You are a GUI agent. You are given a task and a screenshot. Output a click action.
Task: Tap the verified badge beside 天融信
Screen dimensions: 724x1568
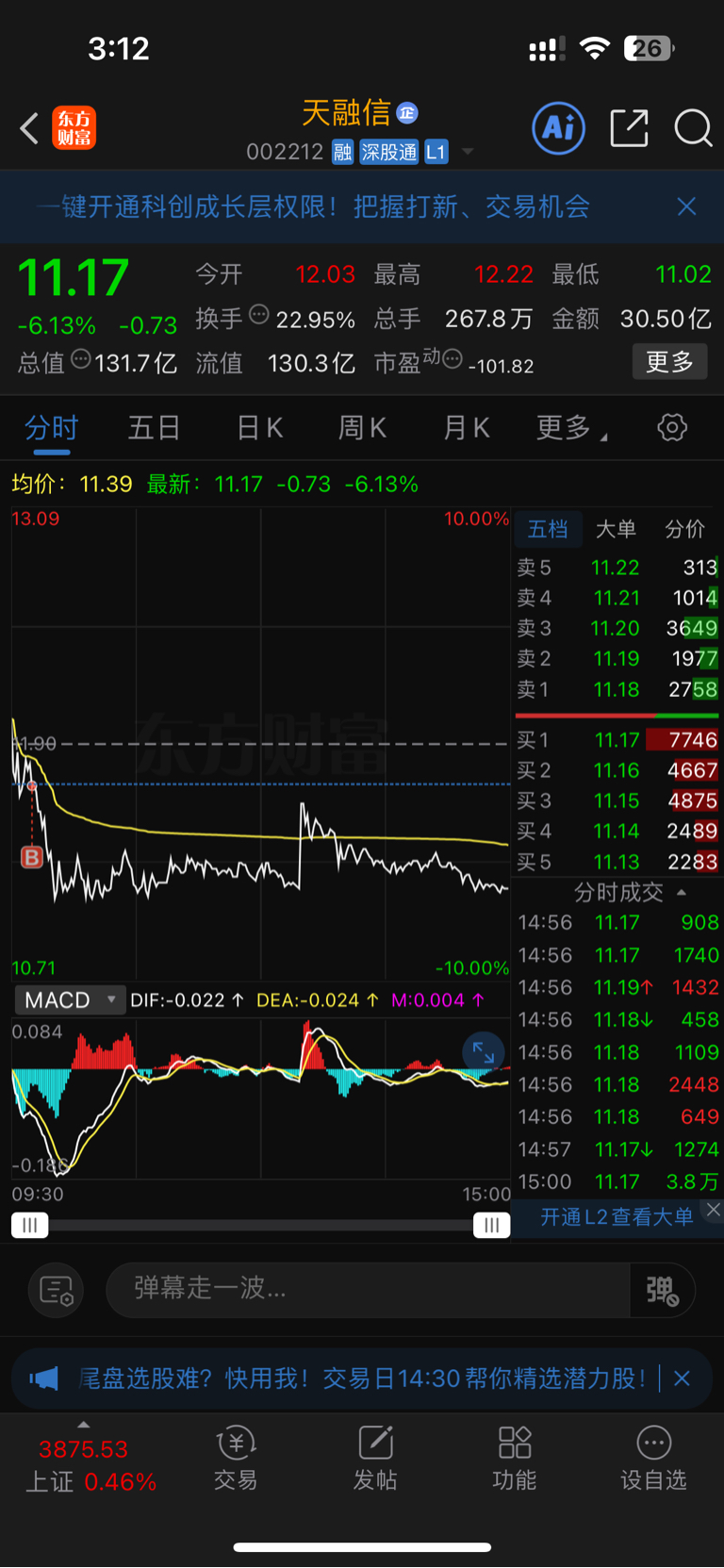[407, 113]
